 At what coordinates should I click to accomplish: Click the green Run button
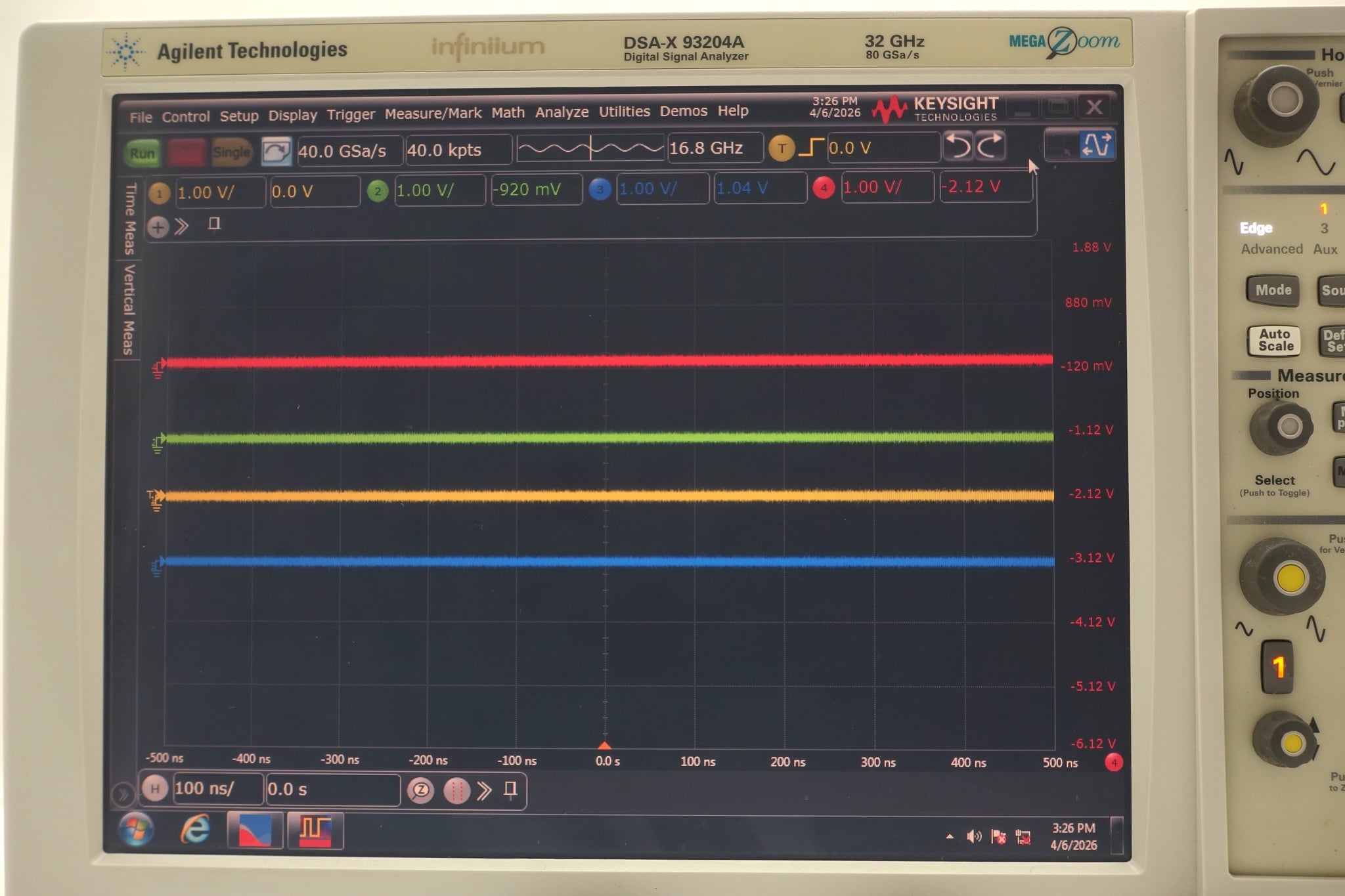[143, 154]
